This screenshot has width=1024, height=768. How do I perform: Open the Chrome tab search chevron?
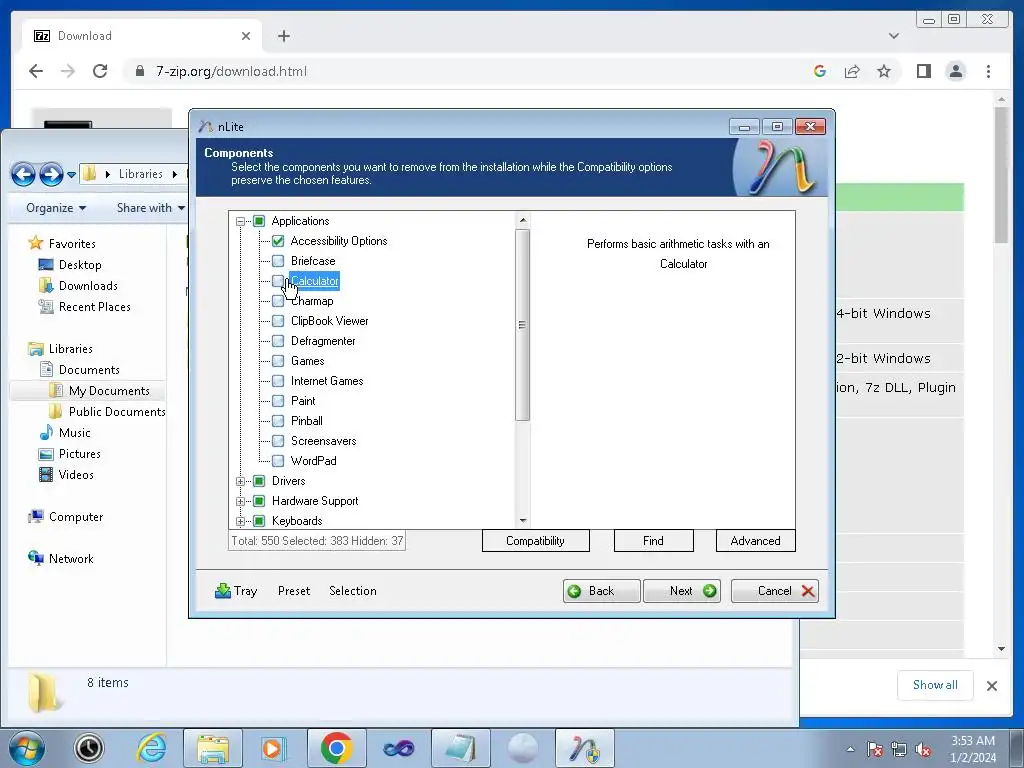(893, 36)
